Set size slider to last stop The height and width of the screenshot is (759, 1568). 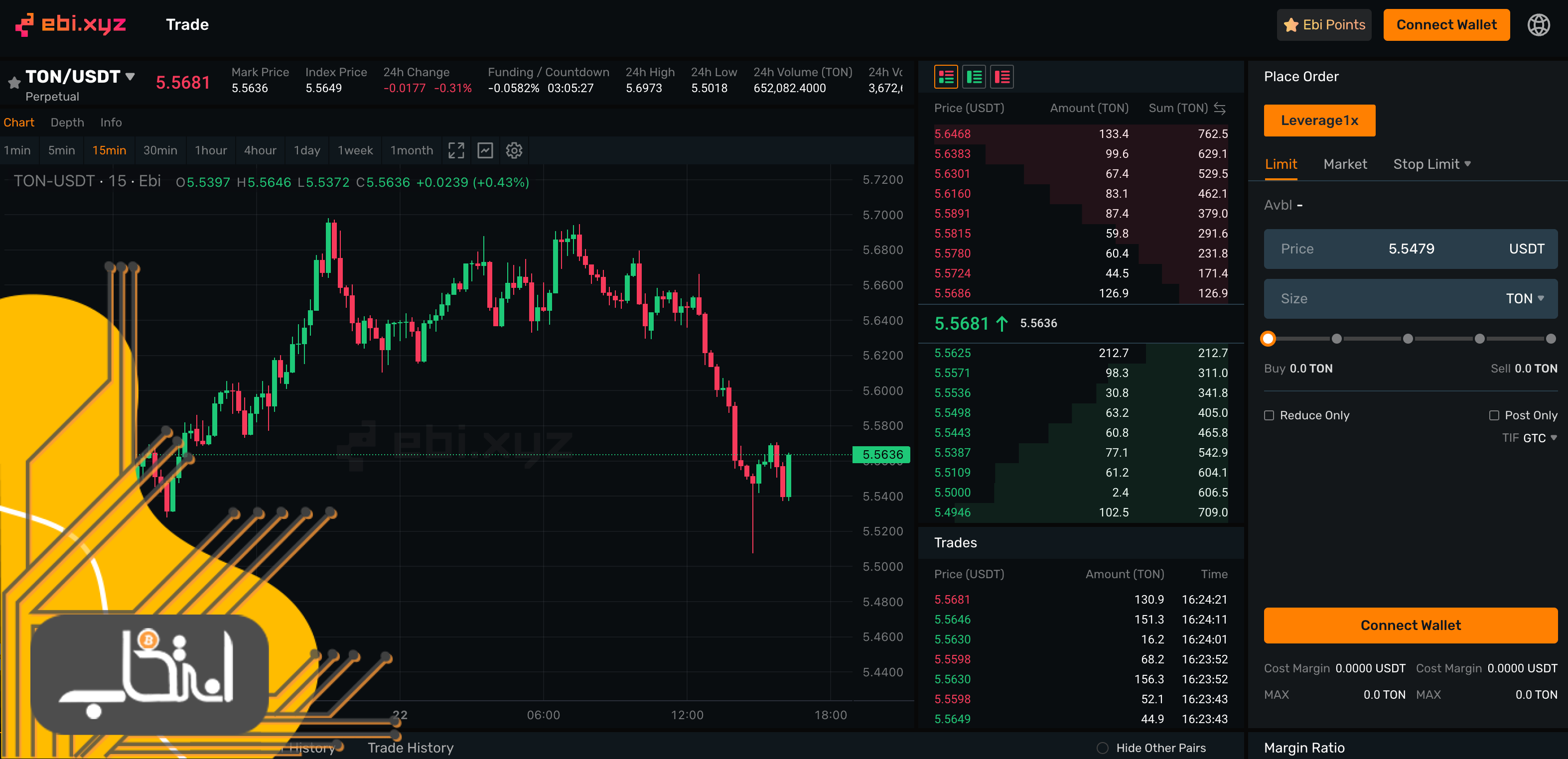pyautogui.click(x=1551, y=339)
